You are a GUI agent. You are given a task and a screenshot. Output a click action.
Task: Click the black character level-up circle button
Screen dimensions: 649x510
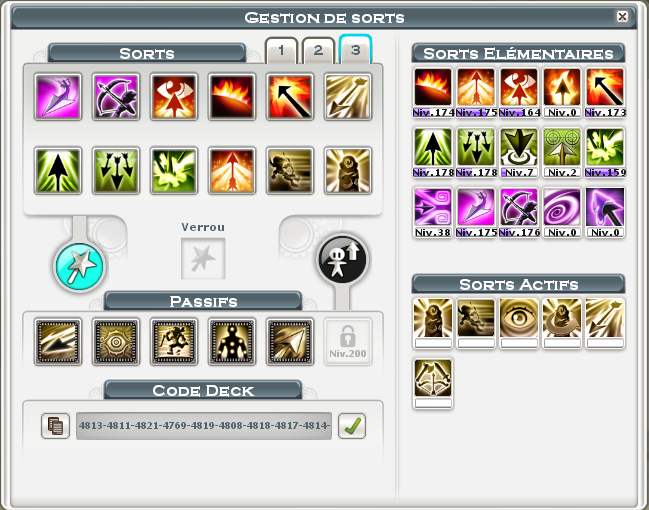coord(343,259)
